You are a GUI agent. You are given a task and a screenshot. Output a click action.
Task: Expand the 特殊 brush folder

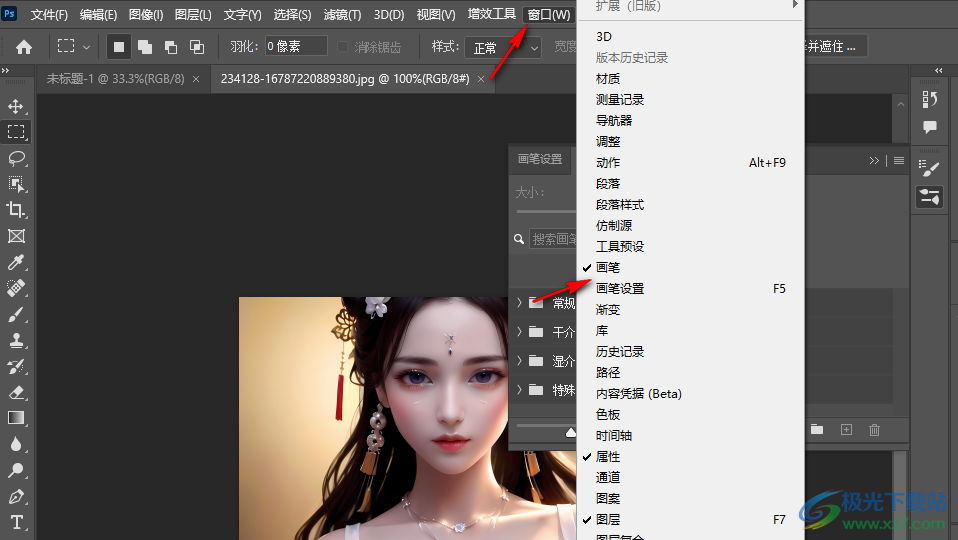point(519,389)
